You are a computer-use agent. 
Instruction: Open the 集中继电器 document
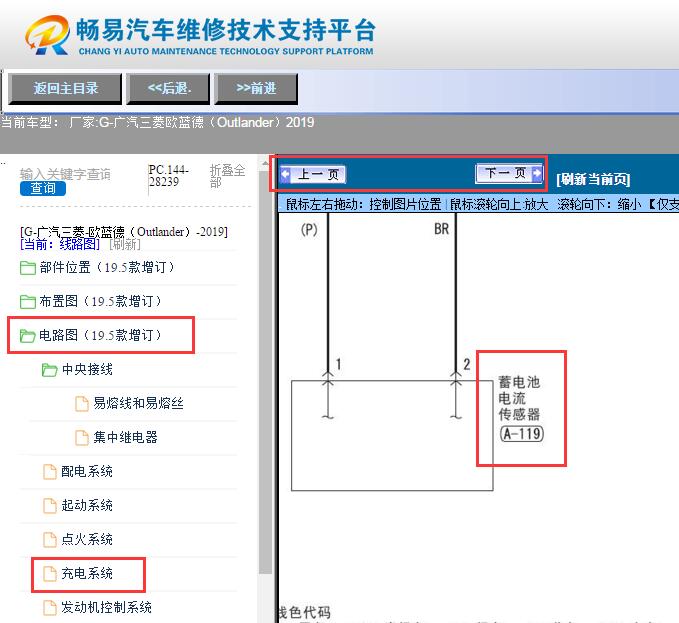(126, 437)
